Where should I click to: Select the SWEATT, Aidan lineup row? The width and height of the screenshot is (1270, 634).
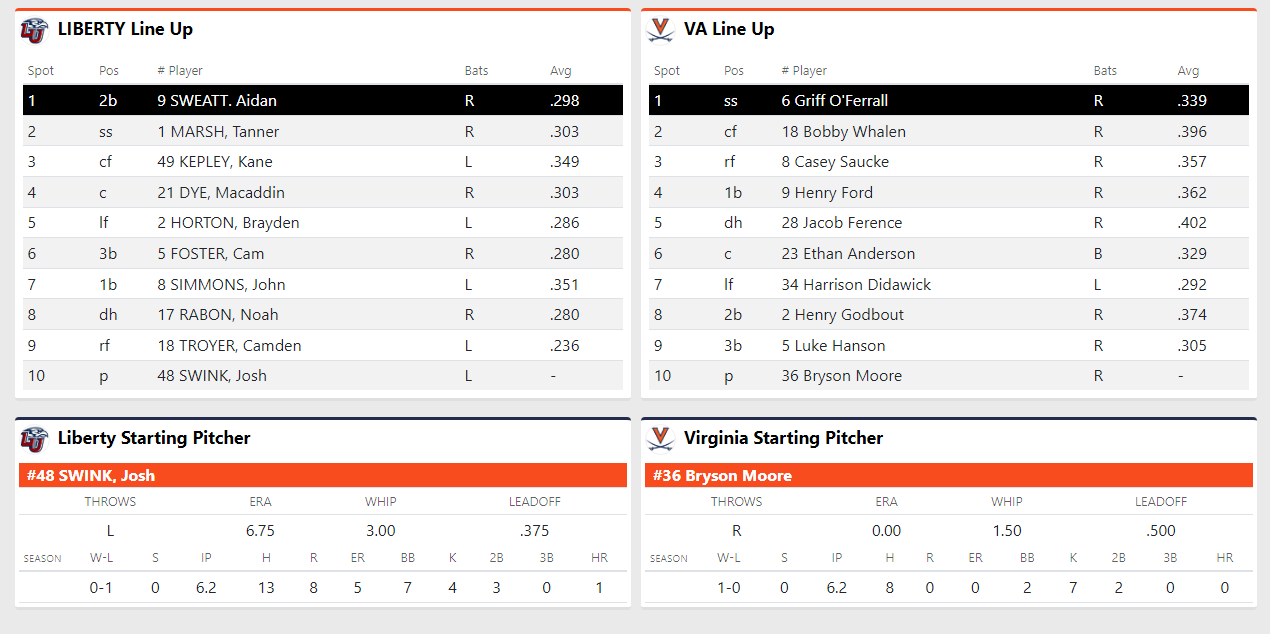click(x=322, y=100)
